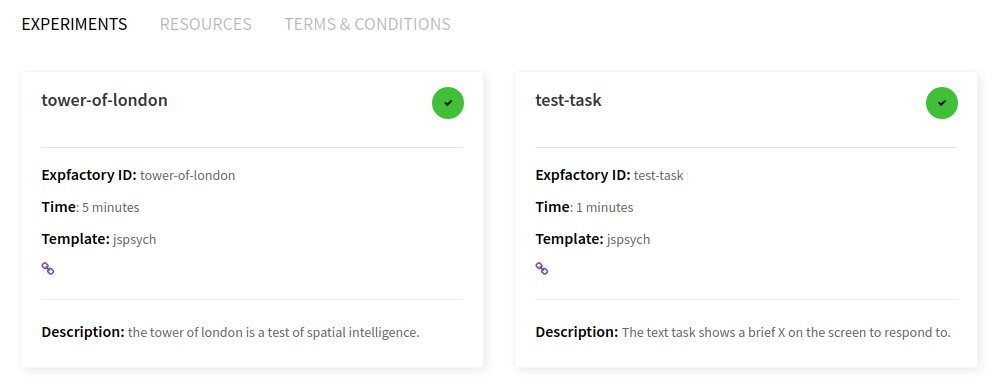Image resolution: width=995 pixels, height=384 pixels.
Task: Select the test-task card title
Action: [x=569, y=100]
